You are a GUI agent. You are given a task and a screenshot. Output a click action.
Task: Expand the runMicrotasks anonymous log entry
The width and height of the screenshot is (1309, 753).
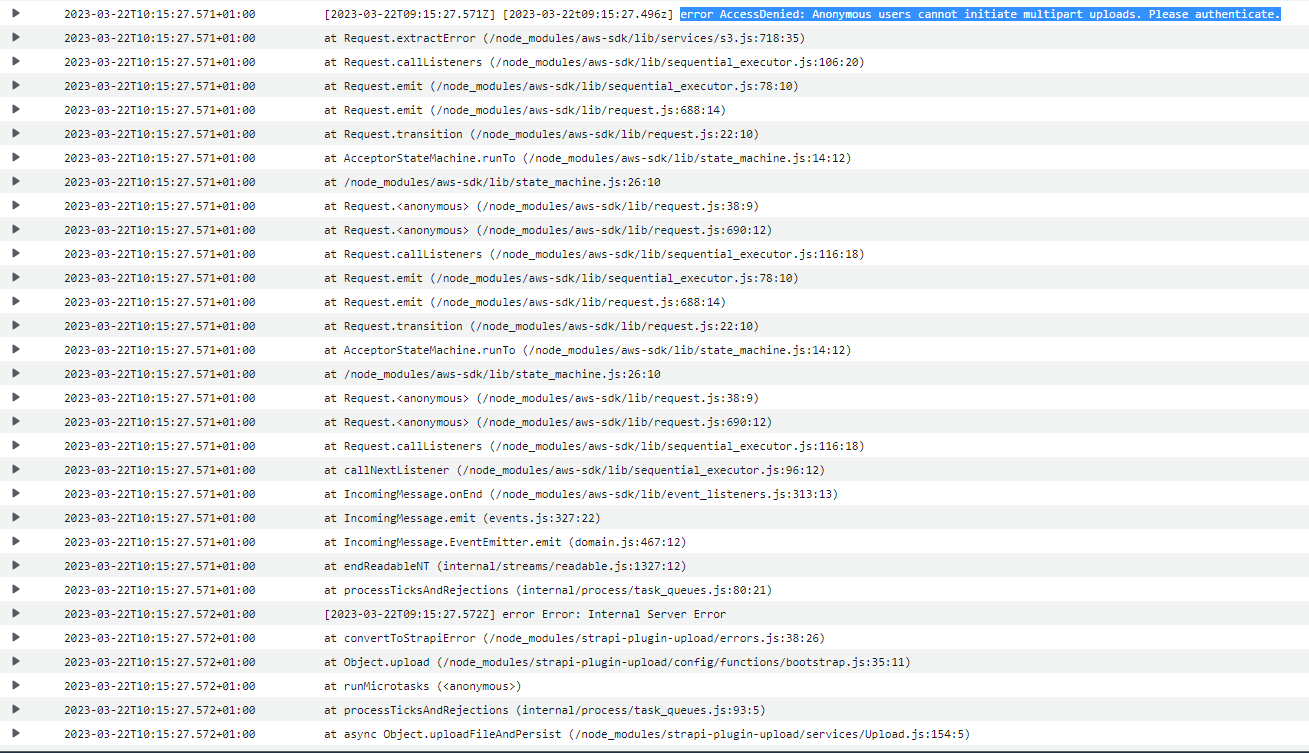(14, 686)
